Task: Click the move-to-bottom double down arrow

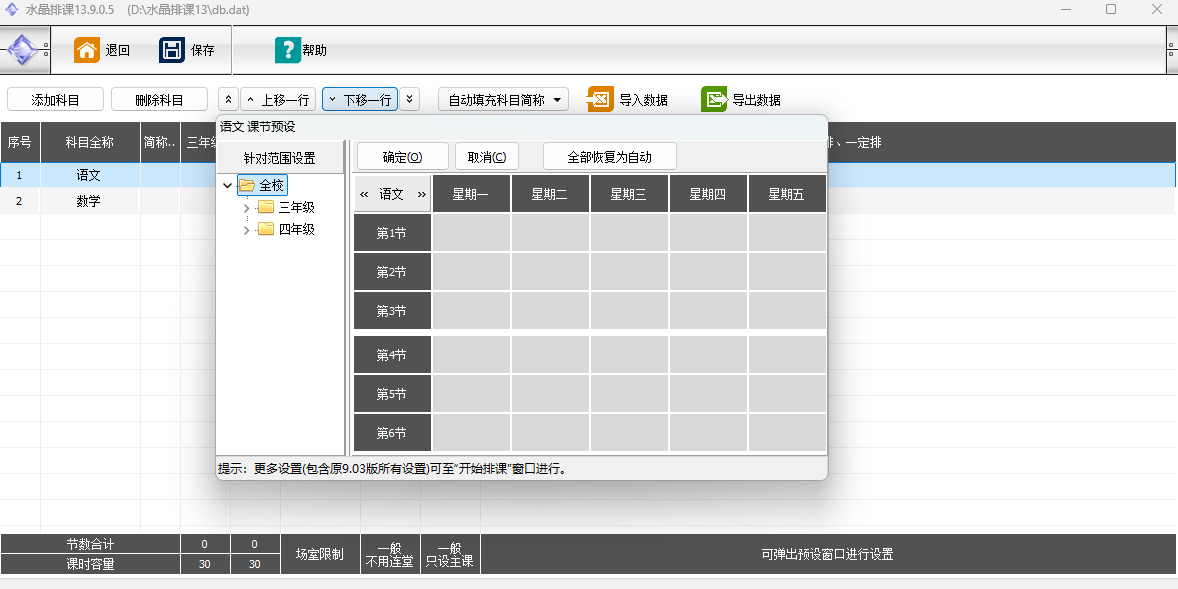Action: click(x=410, y=100)
